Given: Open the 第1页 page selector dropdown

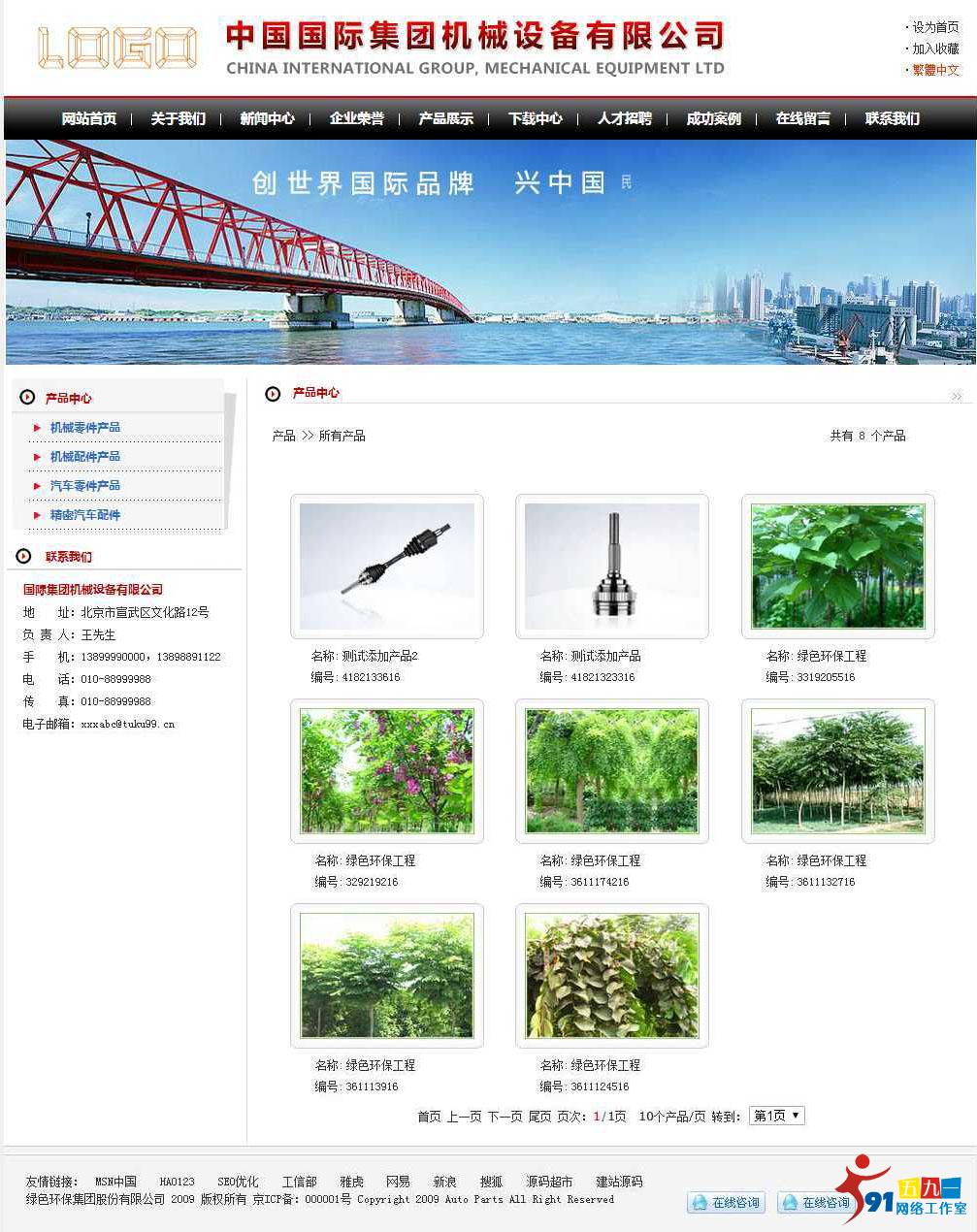Looking at the screenshot, I should coord(775,1115).
